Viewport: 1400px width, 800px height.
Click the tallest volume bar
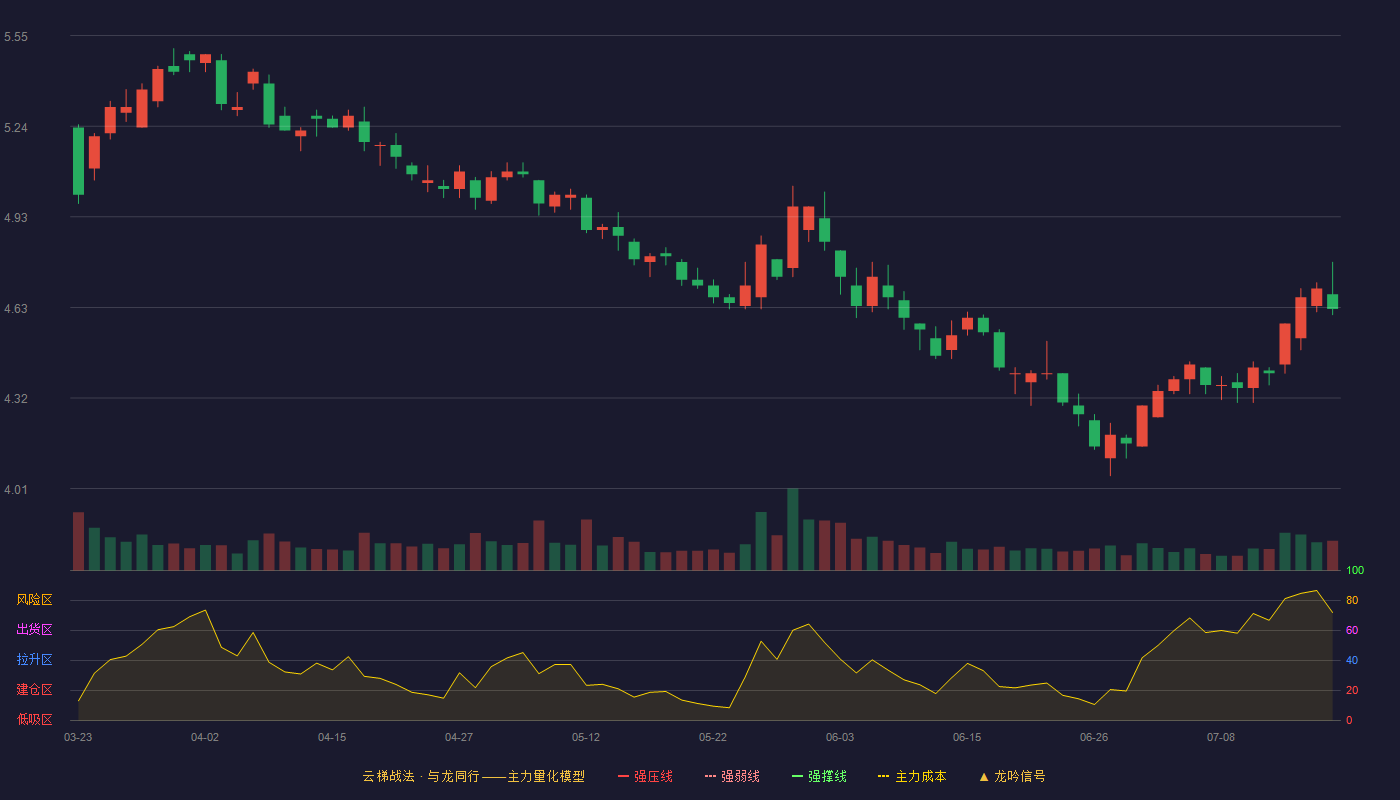click(x=793, y=529)
